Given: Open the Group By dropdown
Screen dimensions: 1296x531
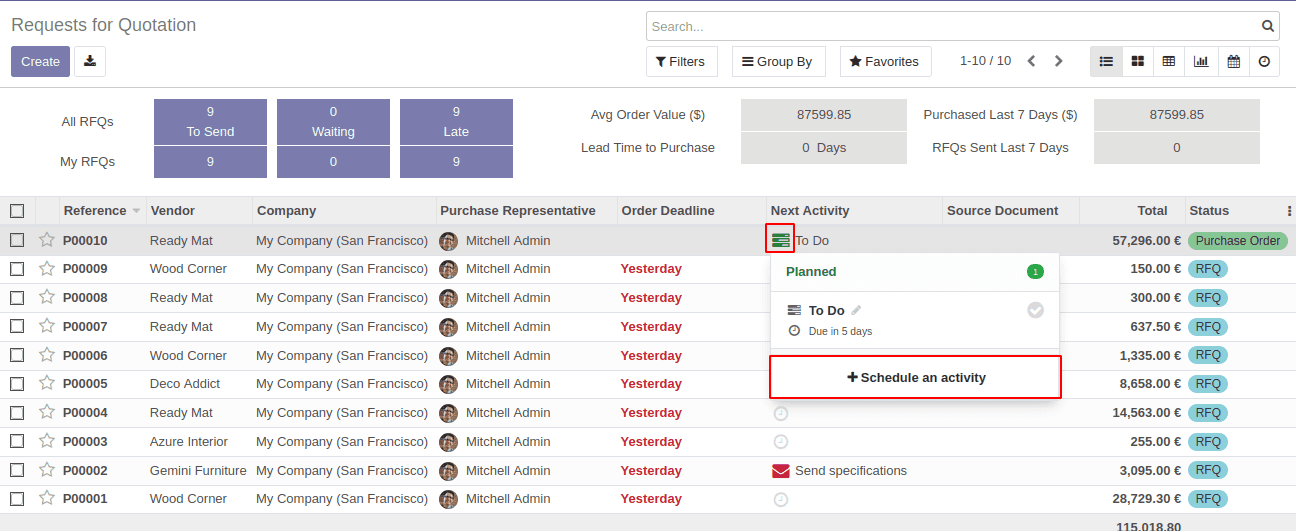Looking at the screenshot, I should coord(777,61).
